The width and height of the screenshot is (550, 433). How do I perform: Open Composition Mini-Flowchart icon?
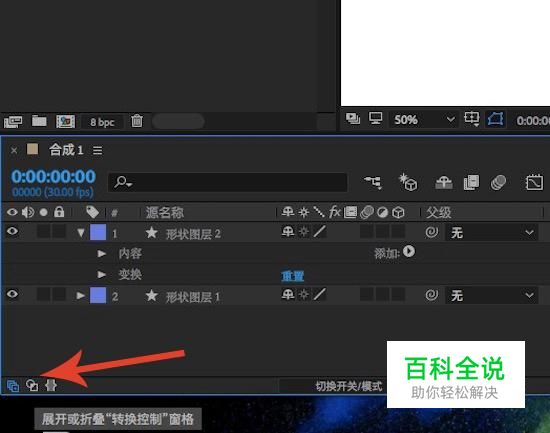click(x=373, y=182)
